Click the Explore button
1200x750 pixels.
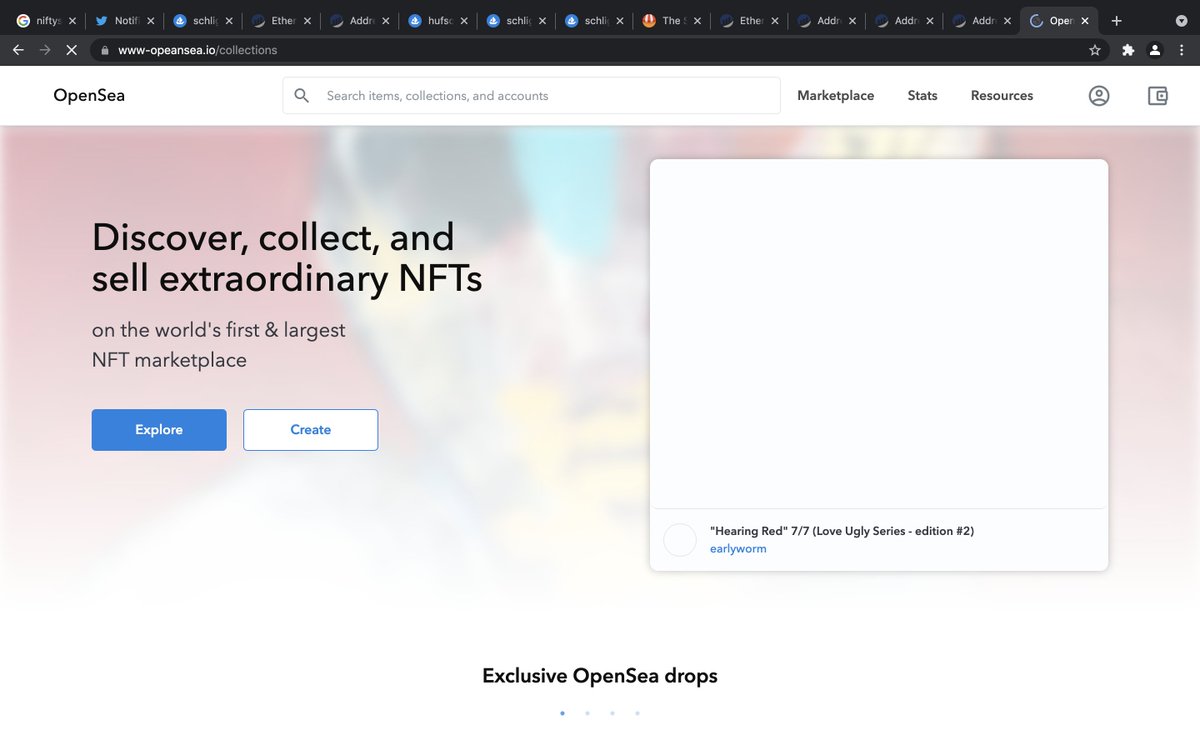[159, 430]
